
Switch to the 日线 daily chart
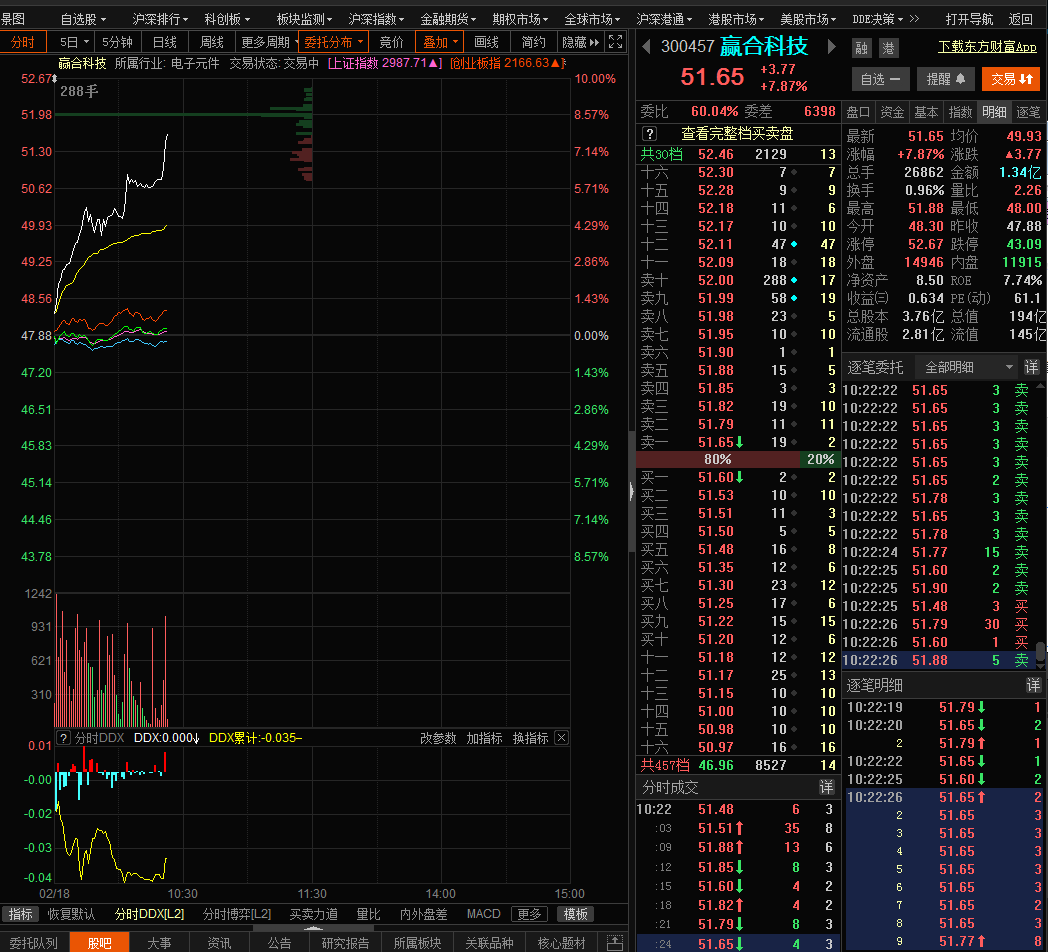tap(164, 42)
